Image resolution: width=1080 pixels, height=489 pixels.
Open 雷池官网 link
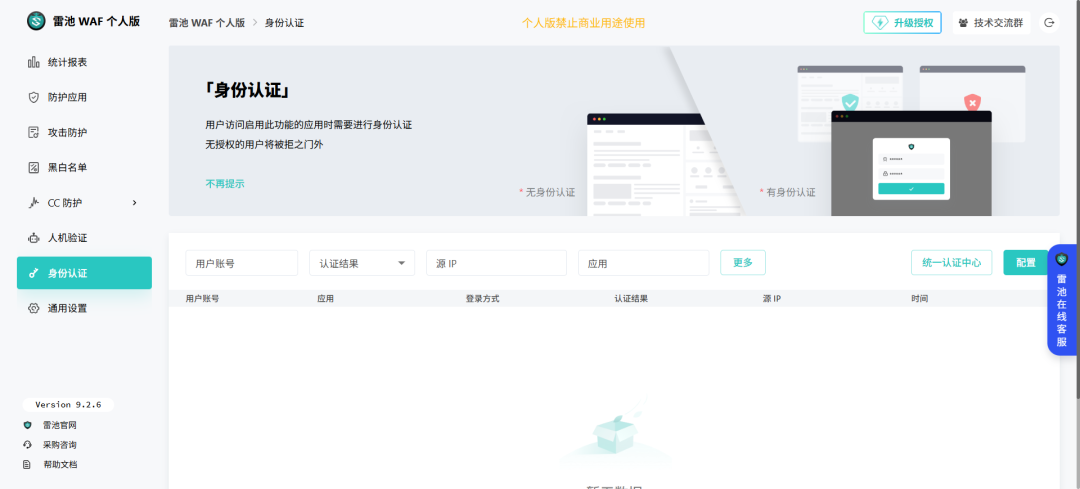tap(59, 425)
